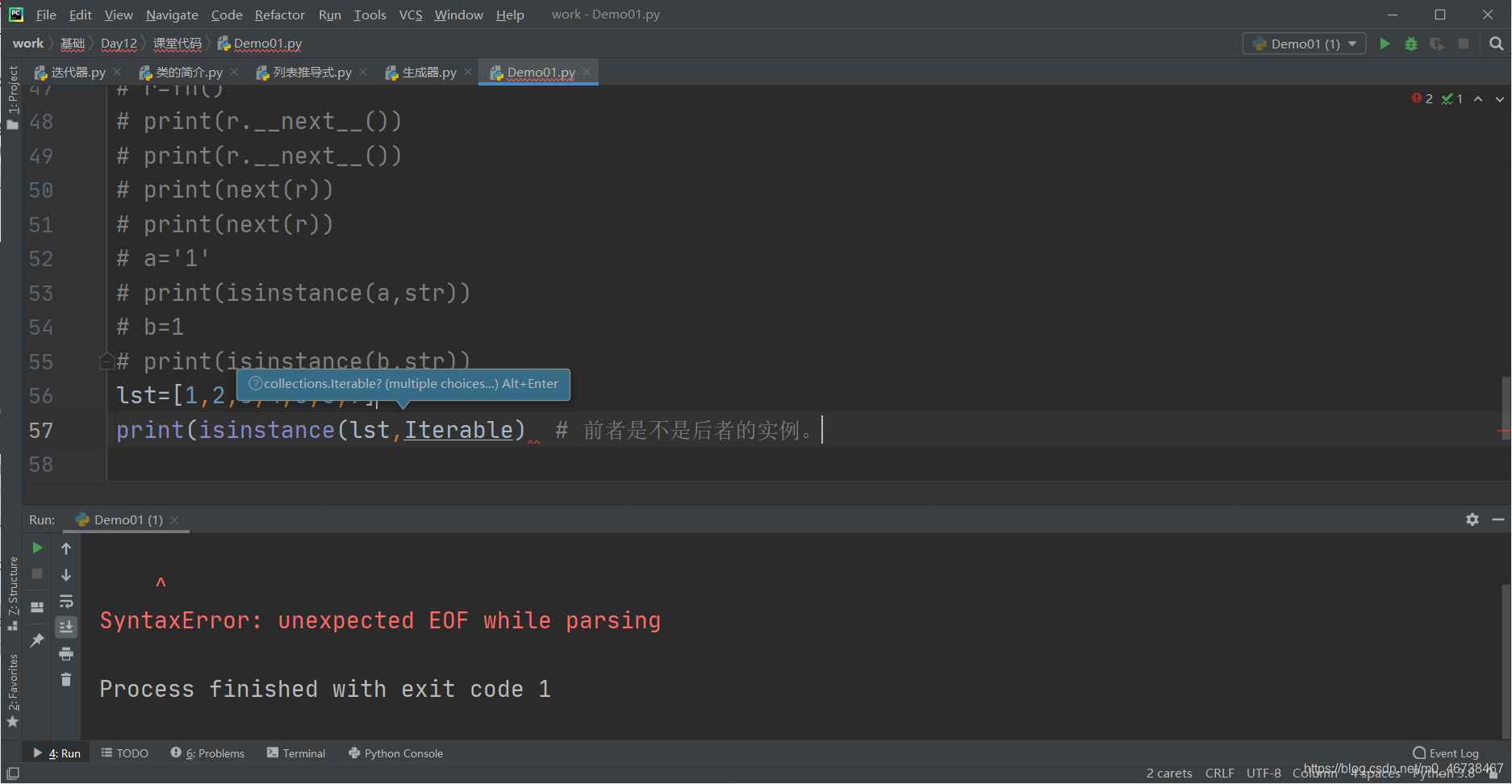Toggle the Structure tool window
The width and height of the screenshot is (1512, 784).
tap(12, 593)
